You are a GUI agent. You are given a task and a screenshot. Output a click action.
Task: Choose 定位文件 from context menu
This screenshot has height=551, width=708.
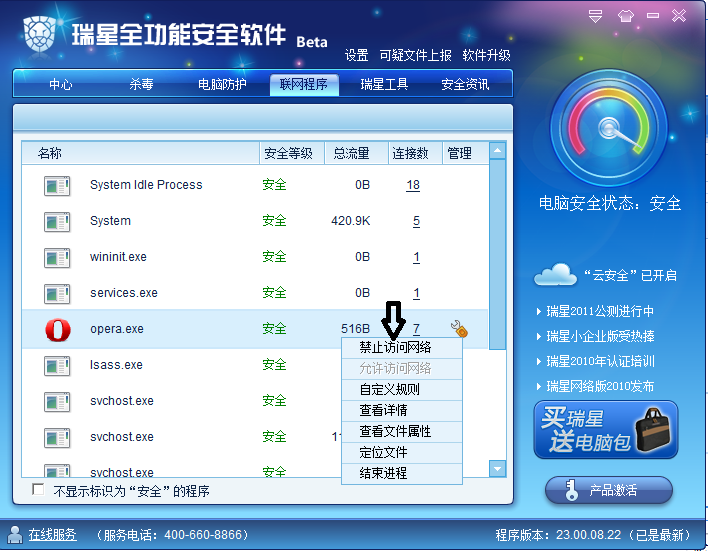[x=402, y=453]
